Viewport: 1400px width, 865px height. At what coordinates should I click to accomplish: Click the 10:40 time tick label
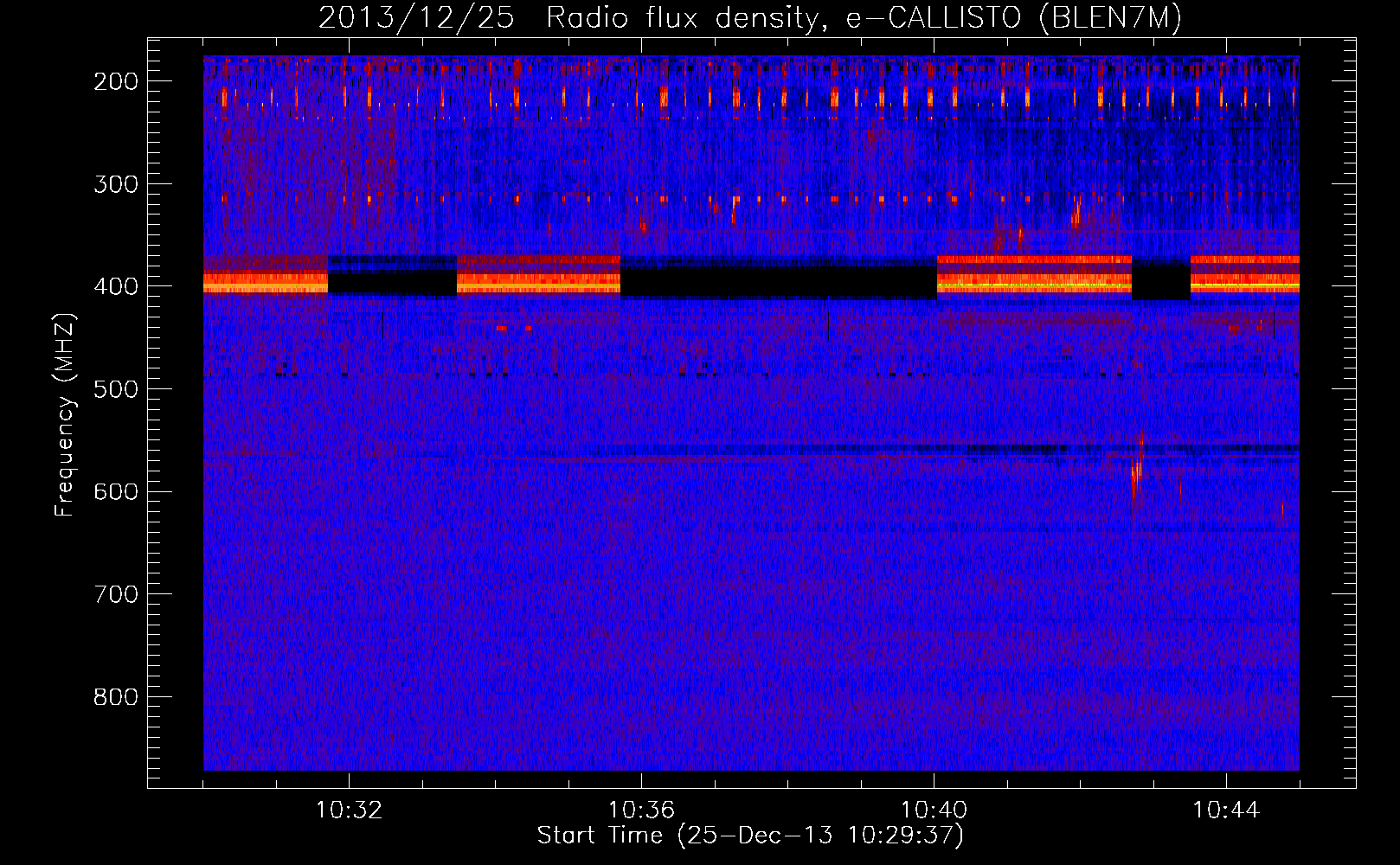pyautogui.click(x=934, y=811)
